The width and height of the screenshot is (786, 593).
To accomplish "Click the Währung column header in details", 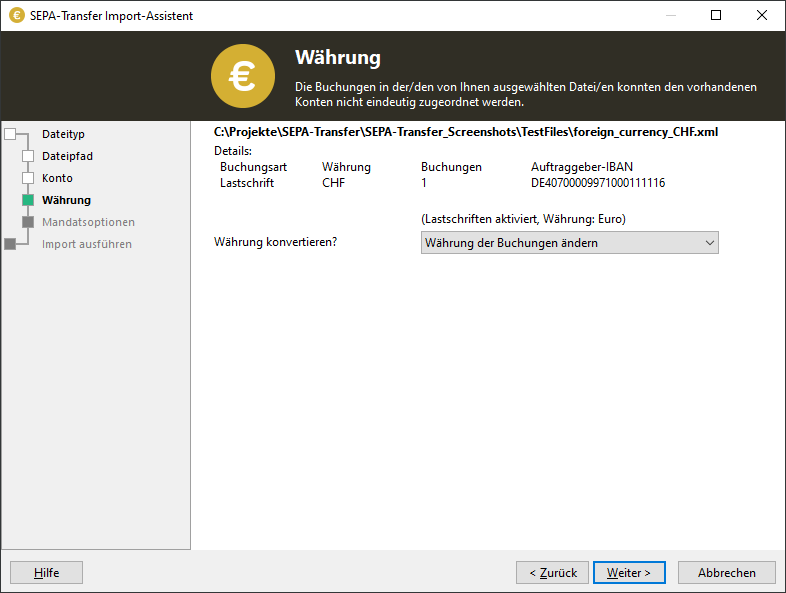I will click(x=346, y=167).
